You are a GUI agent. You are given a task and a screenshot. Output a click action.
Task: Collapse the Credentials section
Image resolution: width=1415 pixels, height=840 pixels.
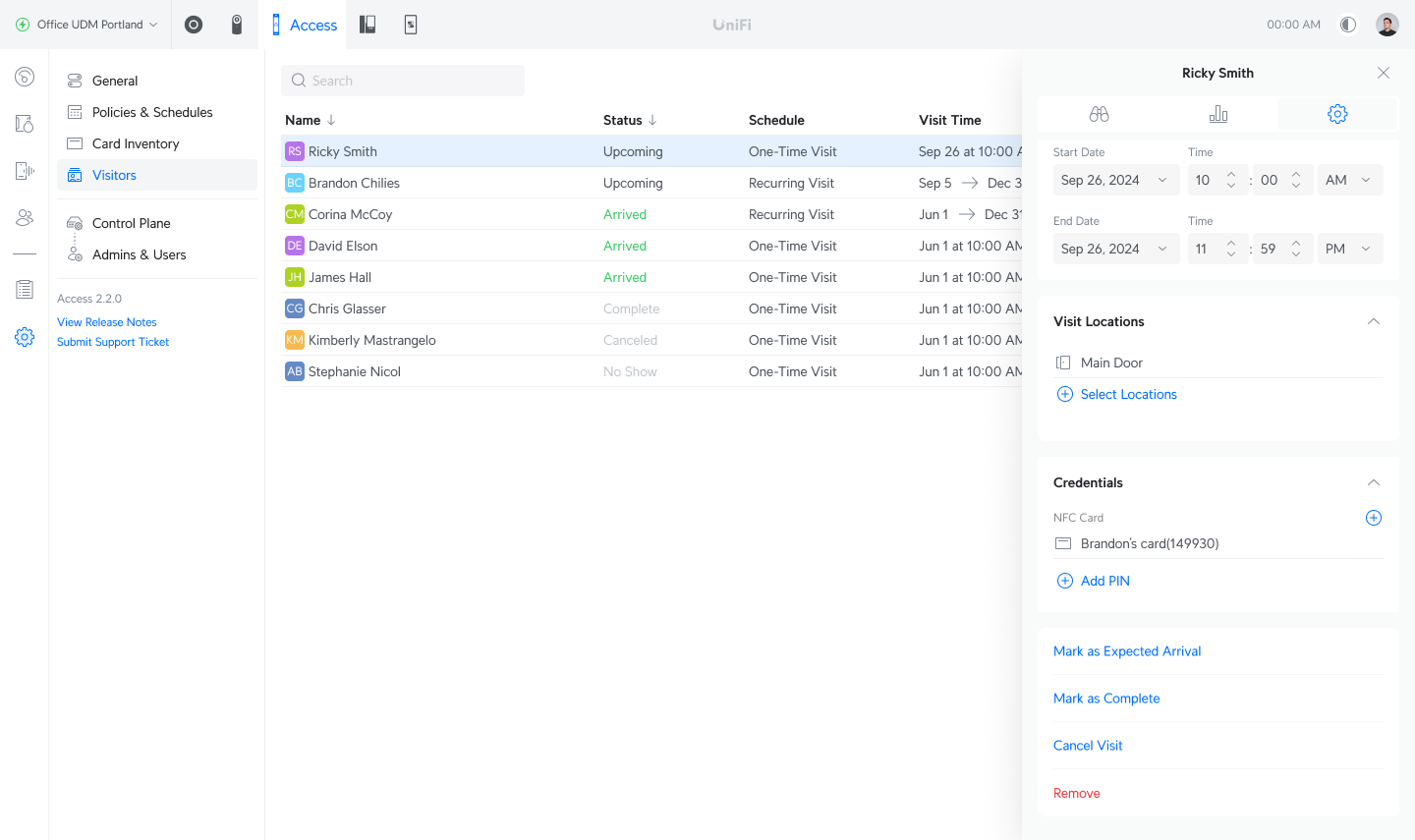click(1374, 482)
